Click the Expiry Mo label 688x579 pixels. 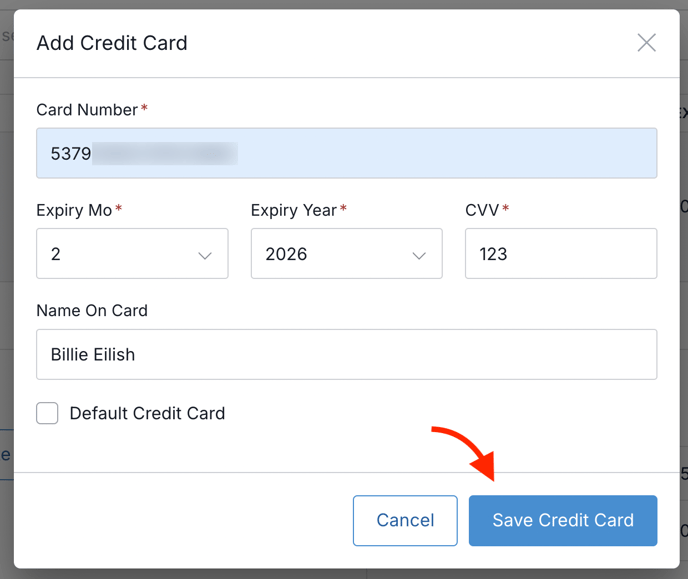[74, 210]
